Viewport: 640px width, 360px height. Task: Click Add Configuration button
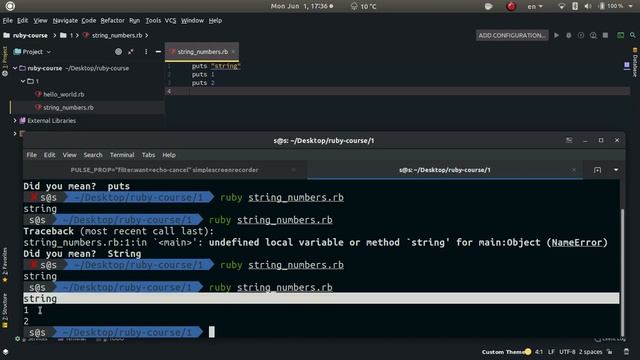point(512,36)
